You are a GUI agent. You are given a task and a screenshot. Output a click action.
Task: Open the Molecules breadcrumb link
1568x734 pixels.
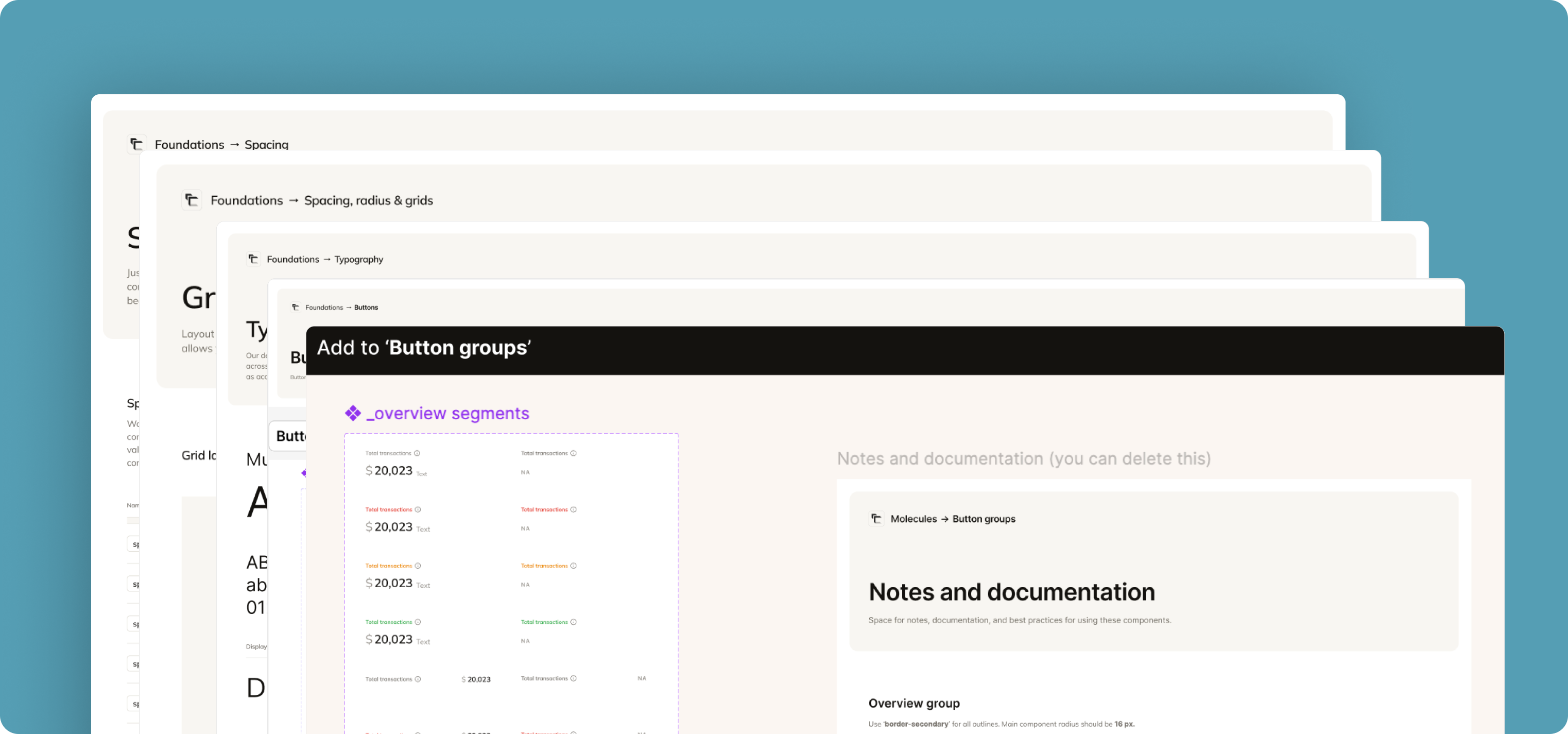(914, 519)
